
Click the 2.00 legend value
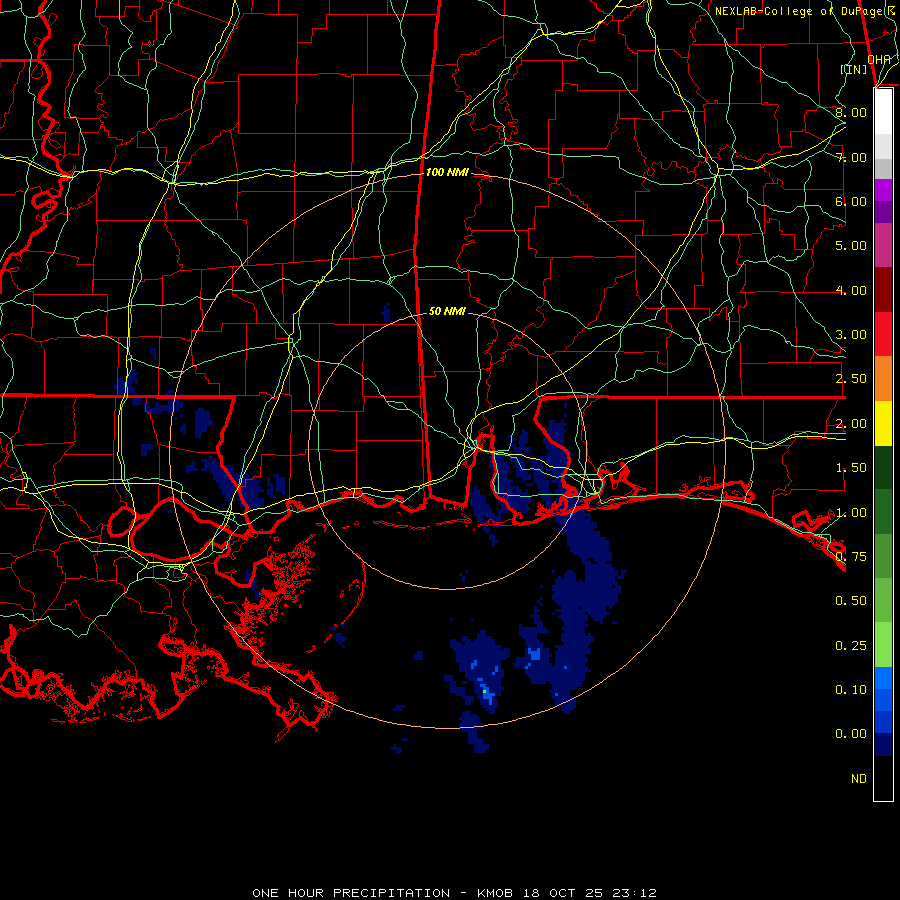click(x=851, y=424)
